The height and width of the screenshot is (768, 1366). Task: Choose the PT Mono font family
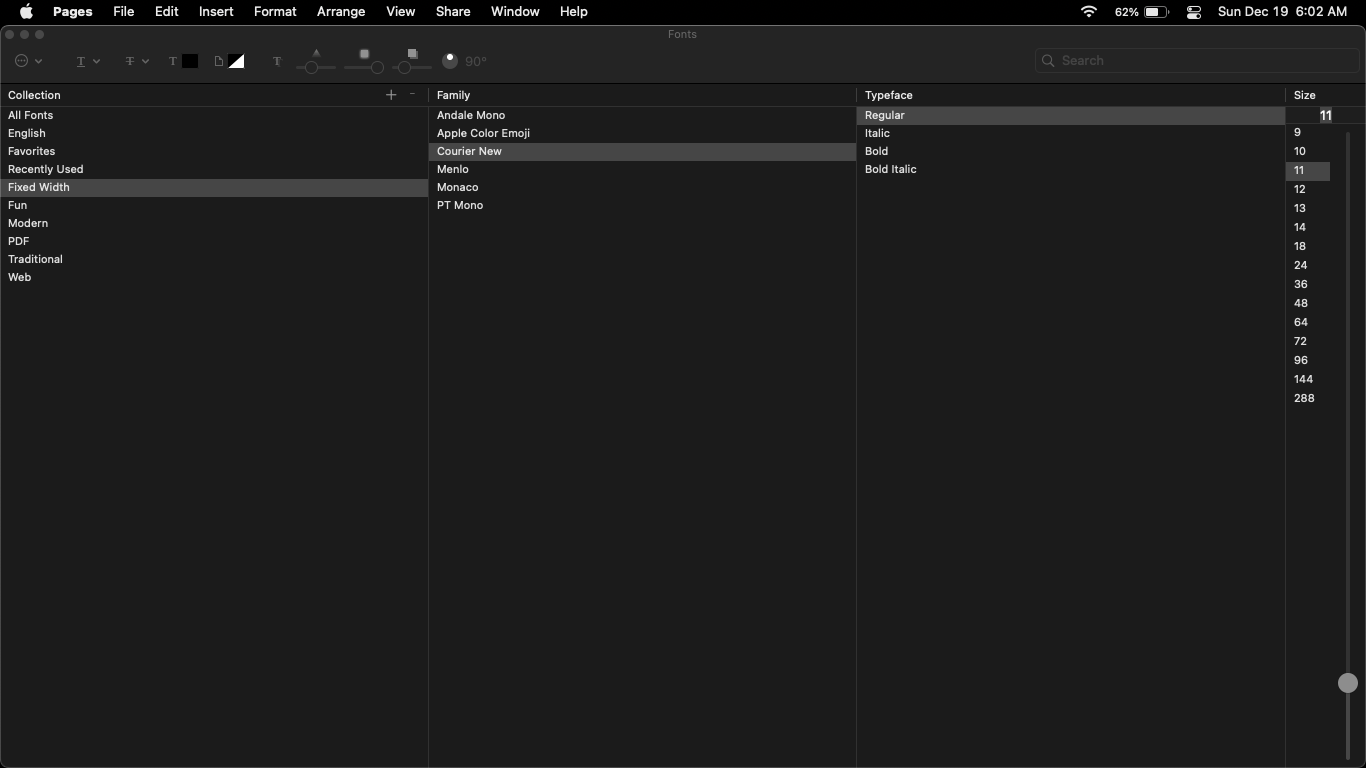click(x=642, y=206)
